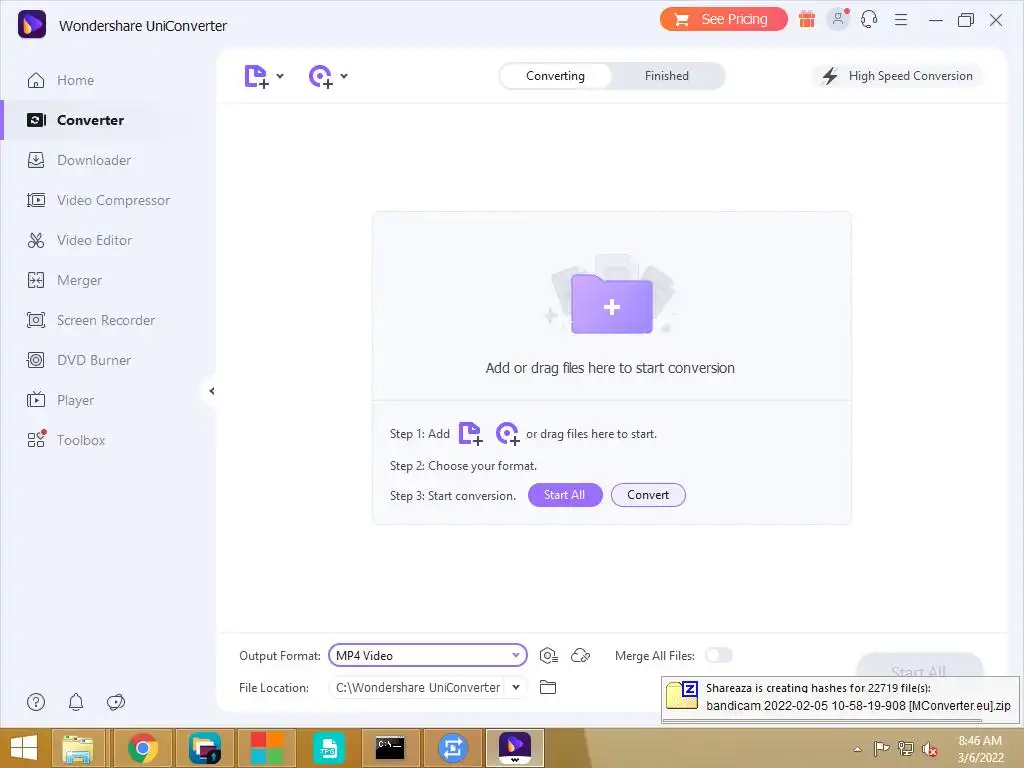Image resolution: width=1024 pixels, height=768 pixels.
Task: Open the blue sync-arrows taskbar icon
Action: click(x=452, y=748)
